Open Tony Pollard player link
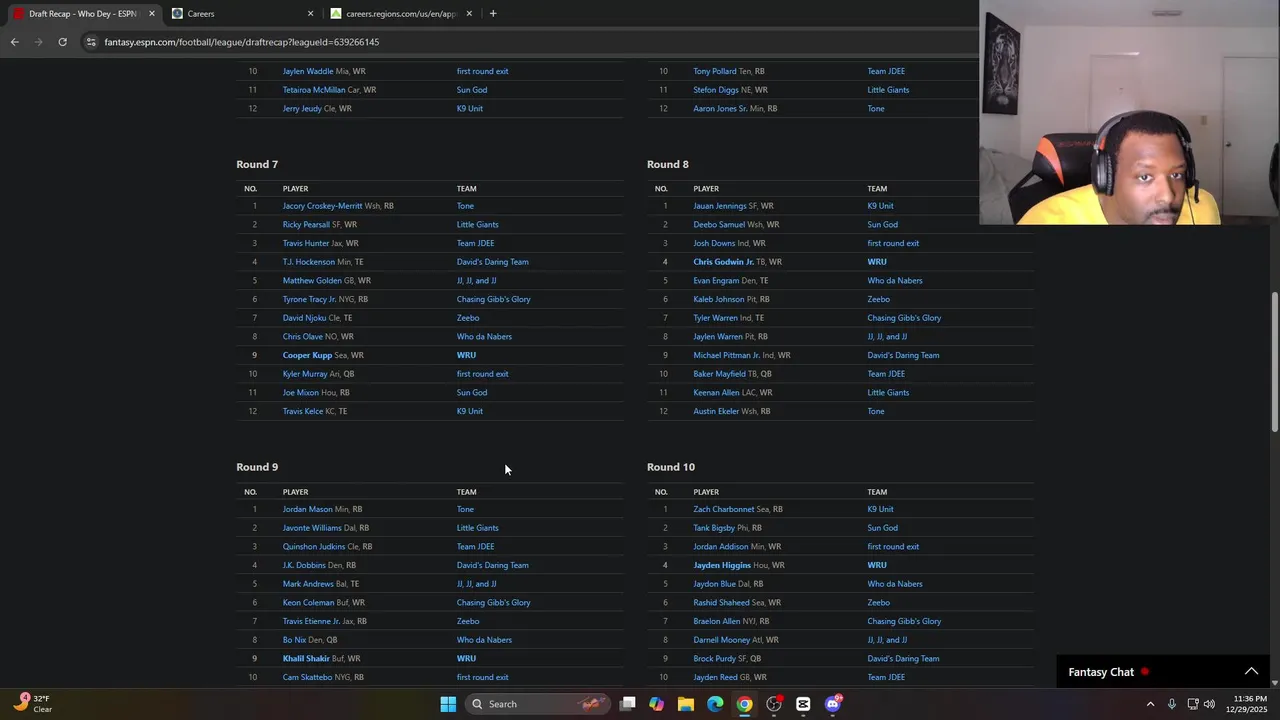 715,71
